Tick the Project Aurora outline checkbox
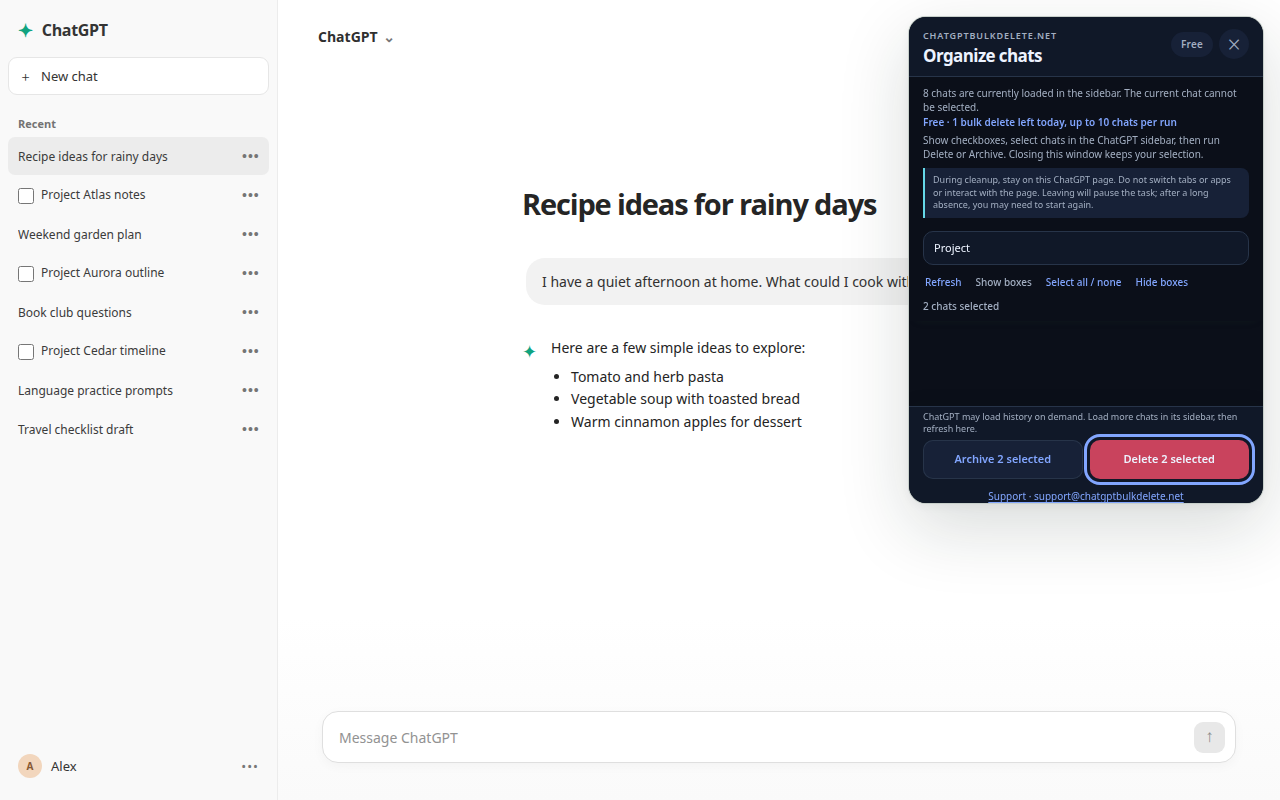The image size is (1280, 800). pyautogui.click(x=26, y=274)
